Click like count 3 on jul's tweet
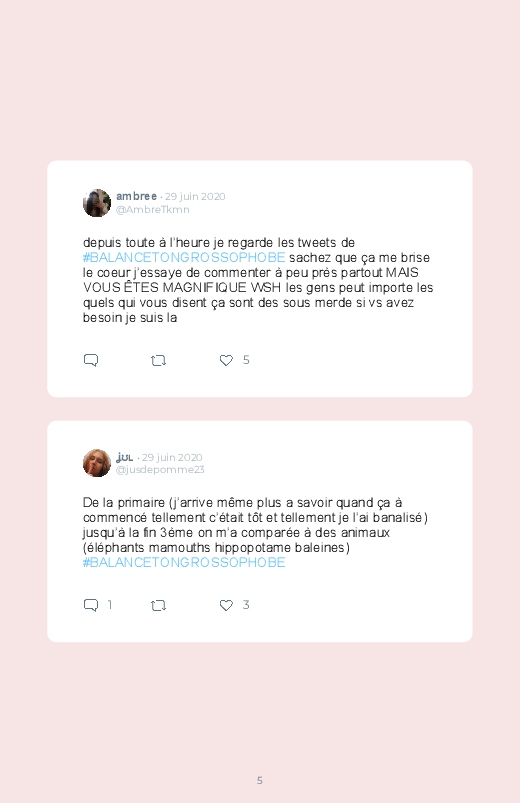Screen dimensions: 520x803 click(x=246, y=605)
